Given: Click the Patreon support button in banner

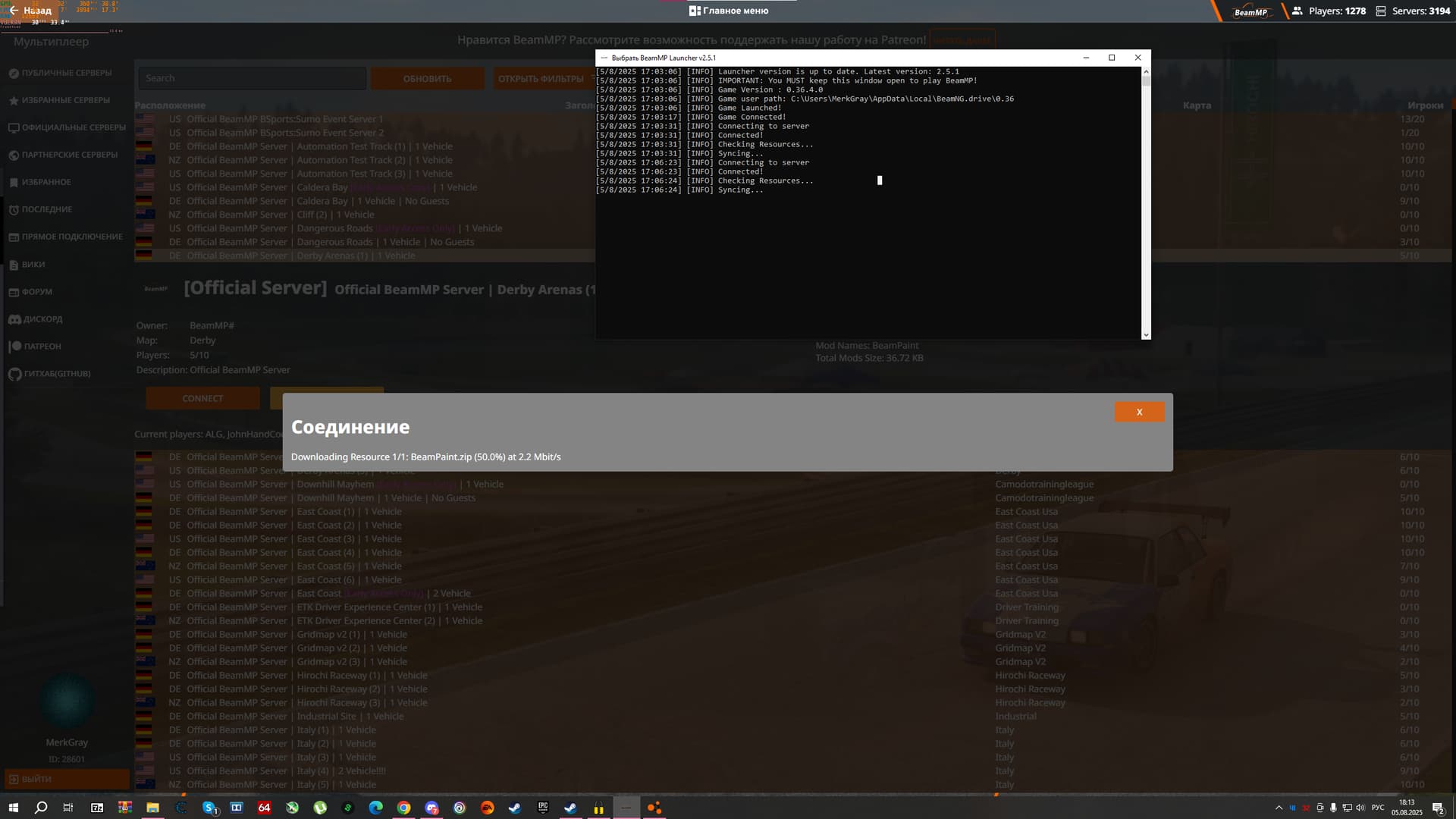Looking at the screenshot, I should click(962, 40).
